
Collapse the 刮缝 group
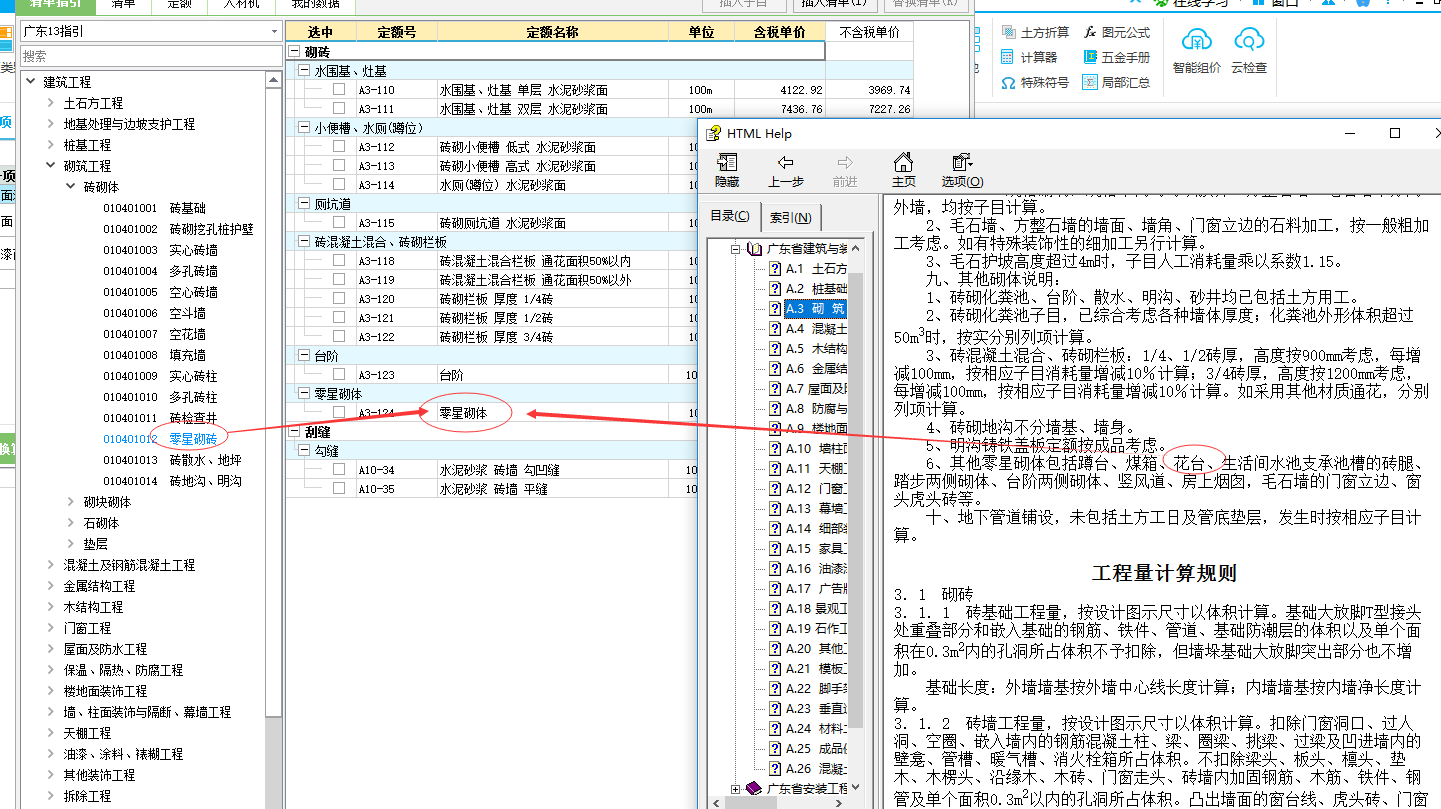294,432
